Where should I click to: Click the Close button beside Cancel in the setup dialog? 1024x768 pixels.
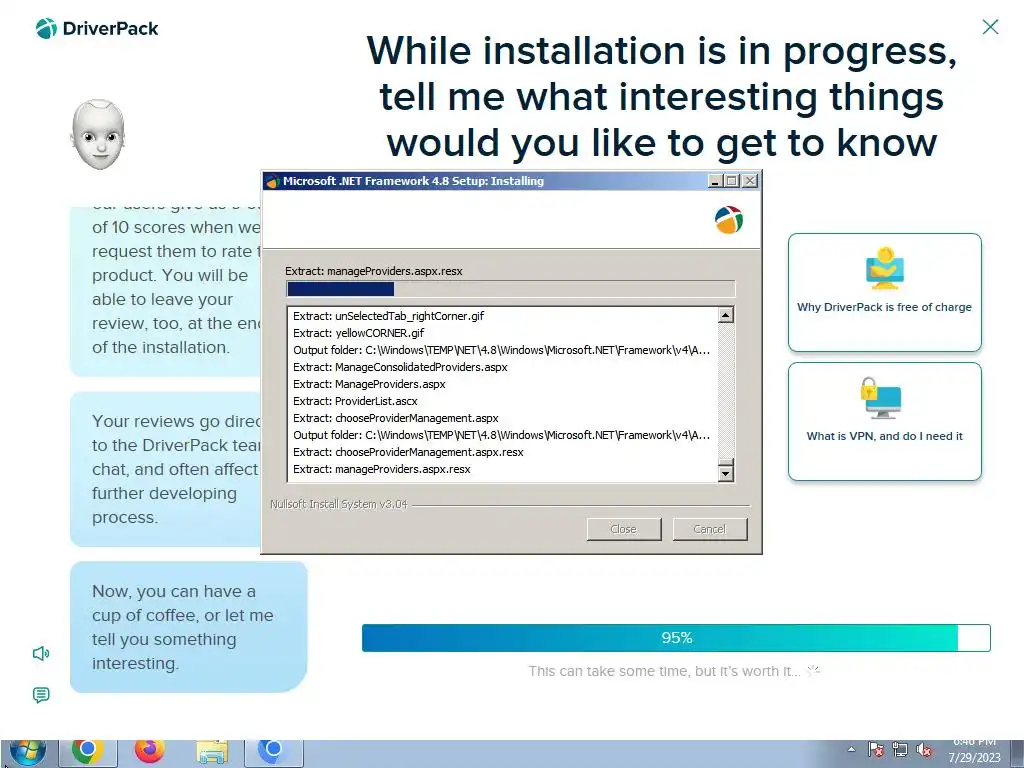pos(624,529)
